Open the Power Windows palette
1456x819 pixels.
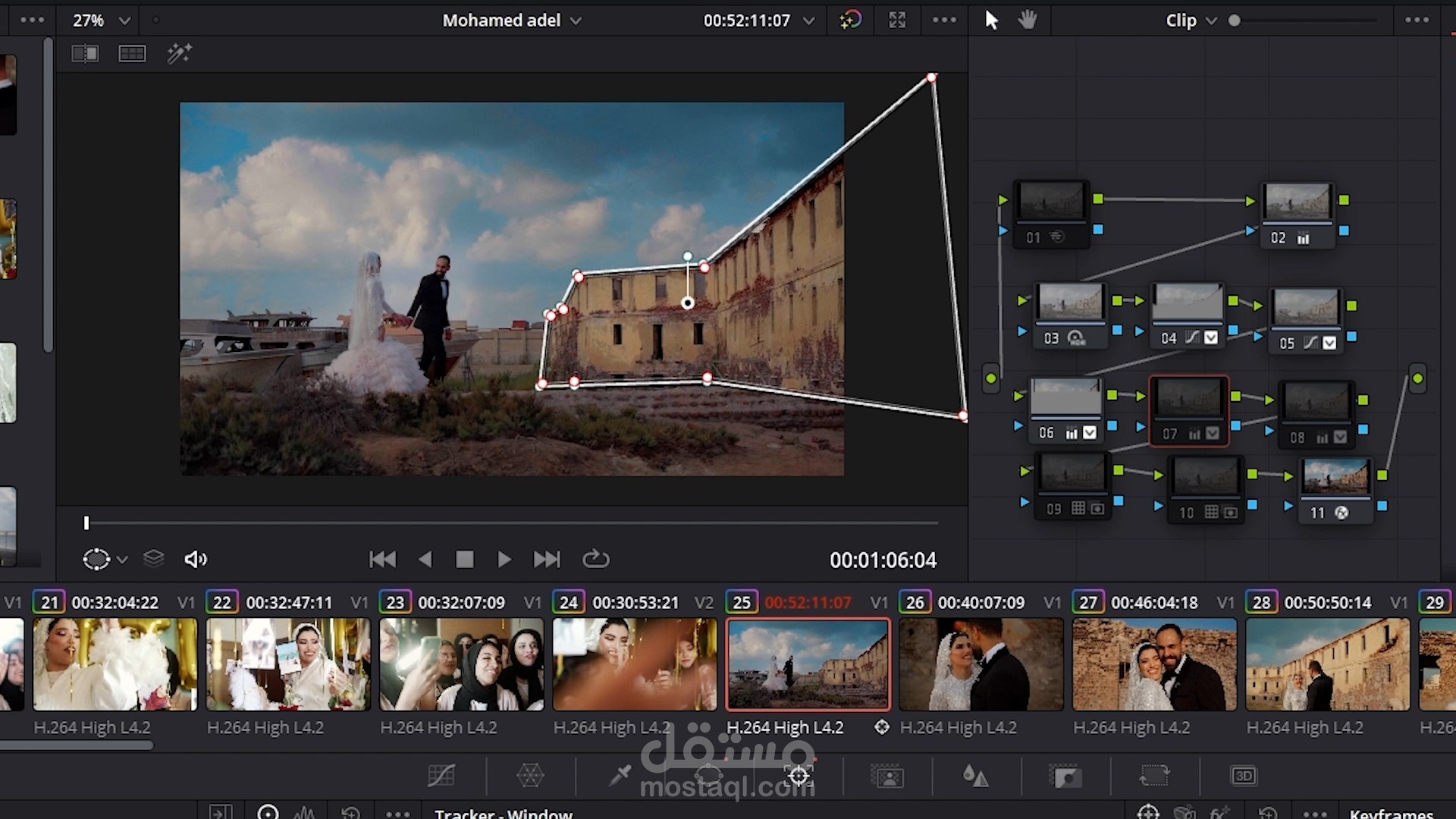[709, 775]
